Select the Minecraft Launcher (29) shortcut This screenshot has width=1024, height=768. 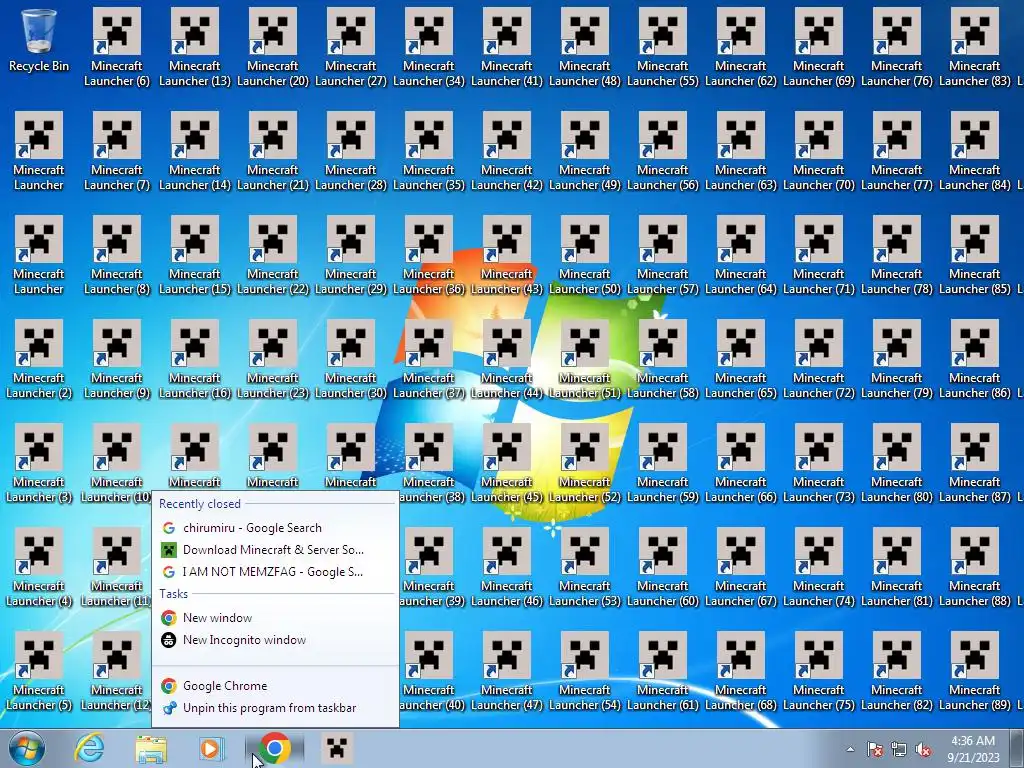tap(351, 255)
